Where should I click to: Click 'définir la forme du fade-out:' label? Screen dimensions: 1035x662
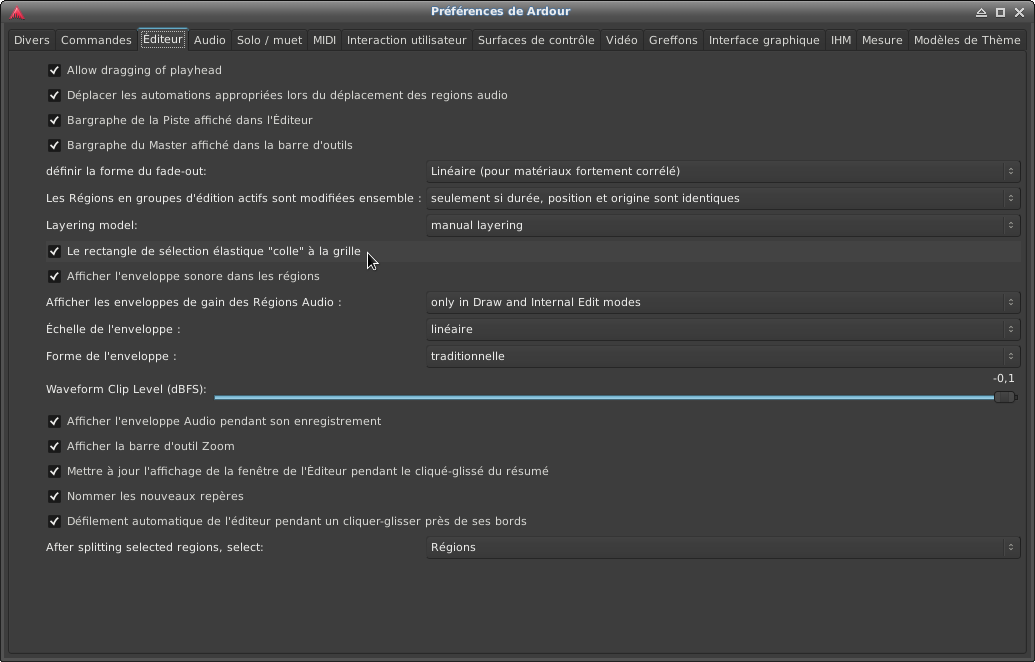coord(126,172)
